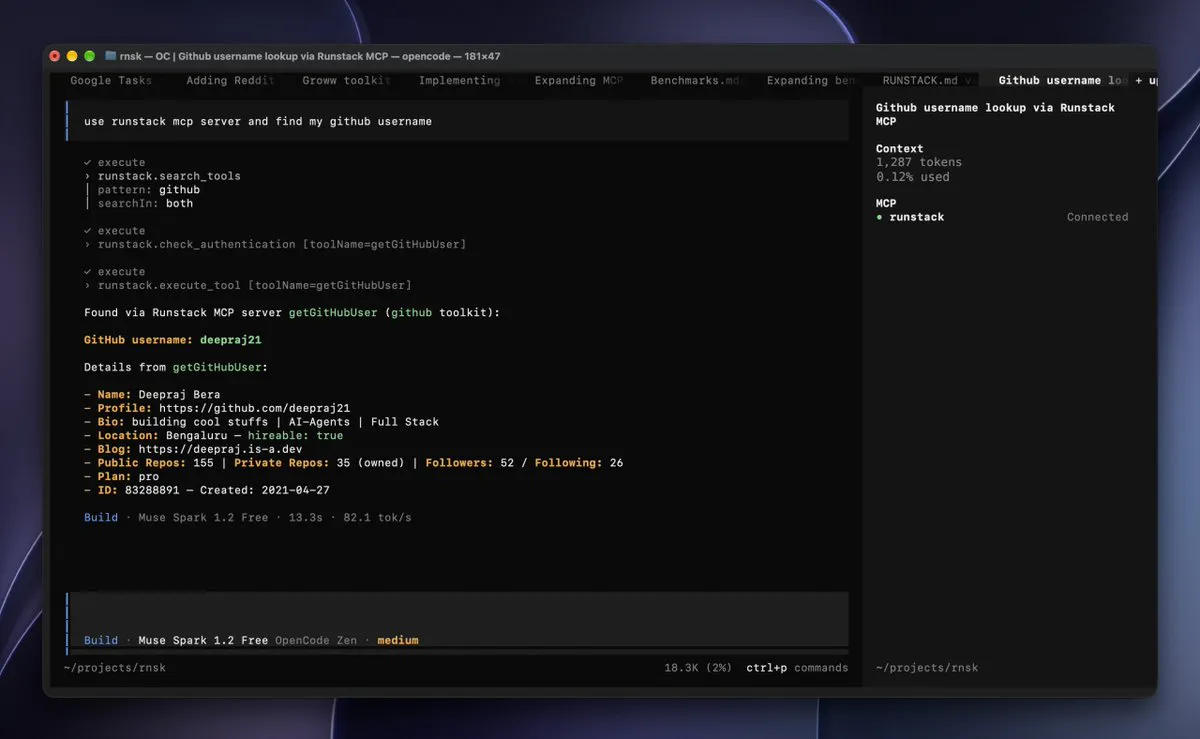Image resolution: width=1200 pixels, height=739 pixels.
Task: Click the Bio line about building cool stuffs
Action: pos(261,422)
